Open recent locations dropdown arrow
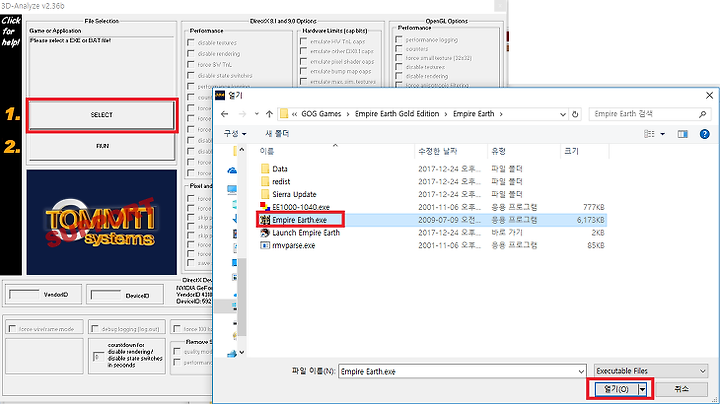Image resolution: width=720 pixels, height=404 pixels. (x=257, y=114)
